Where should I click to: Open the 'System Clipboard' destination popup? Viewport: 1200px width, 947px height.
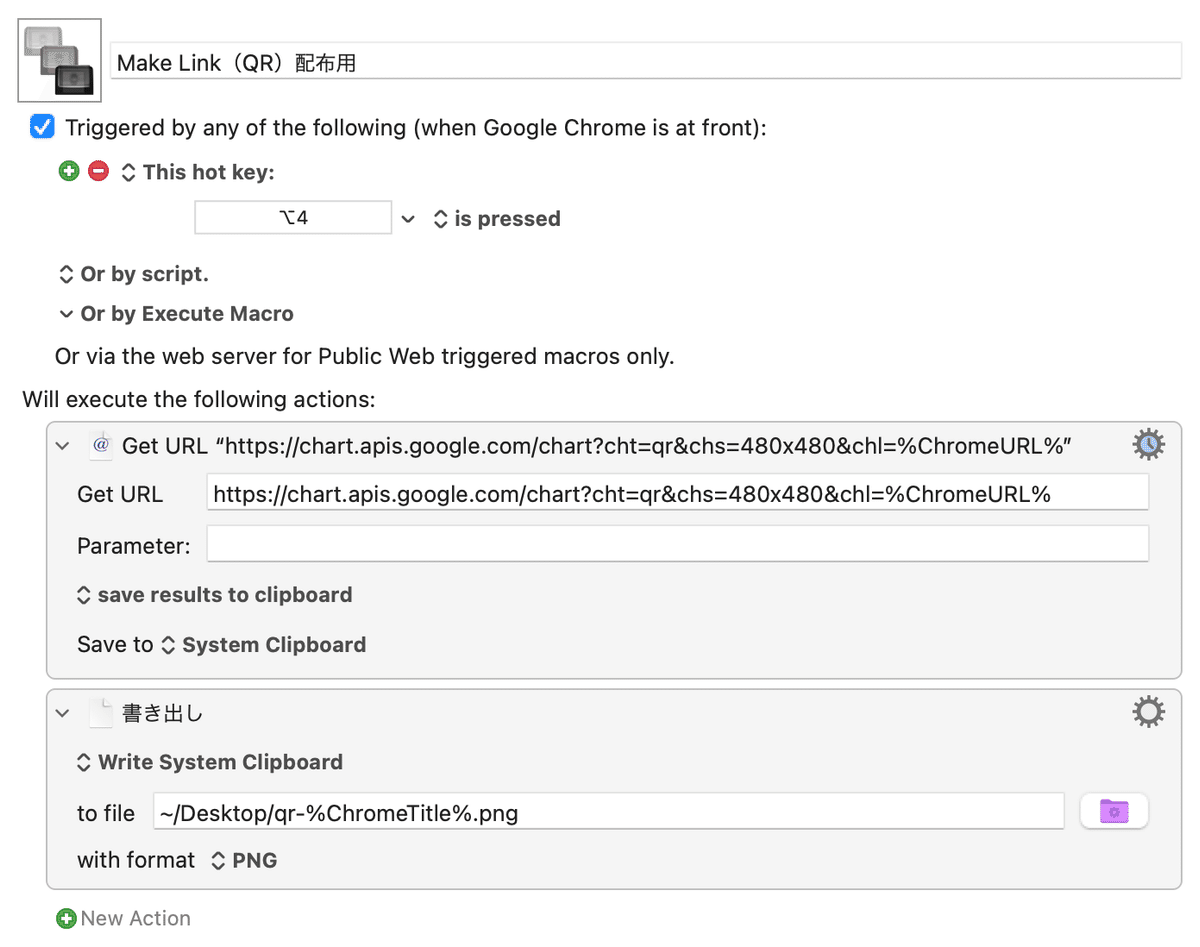[264, 645]
